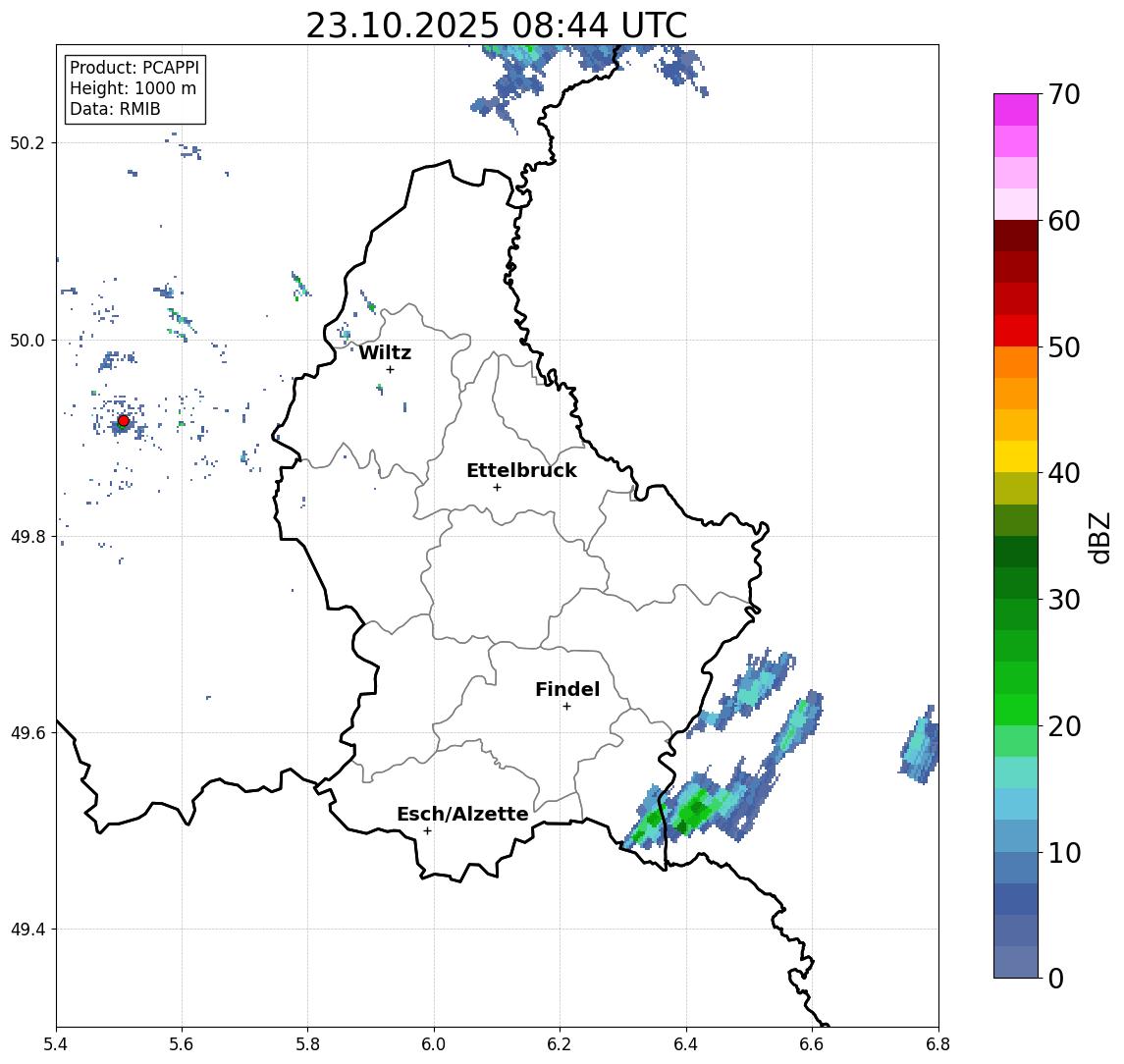Click the 'Data: RMIB' legend line
Viewport: 1124px width, 1064px height.
(115, 109)
